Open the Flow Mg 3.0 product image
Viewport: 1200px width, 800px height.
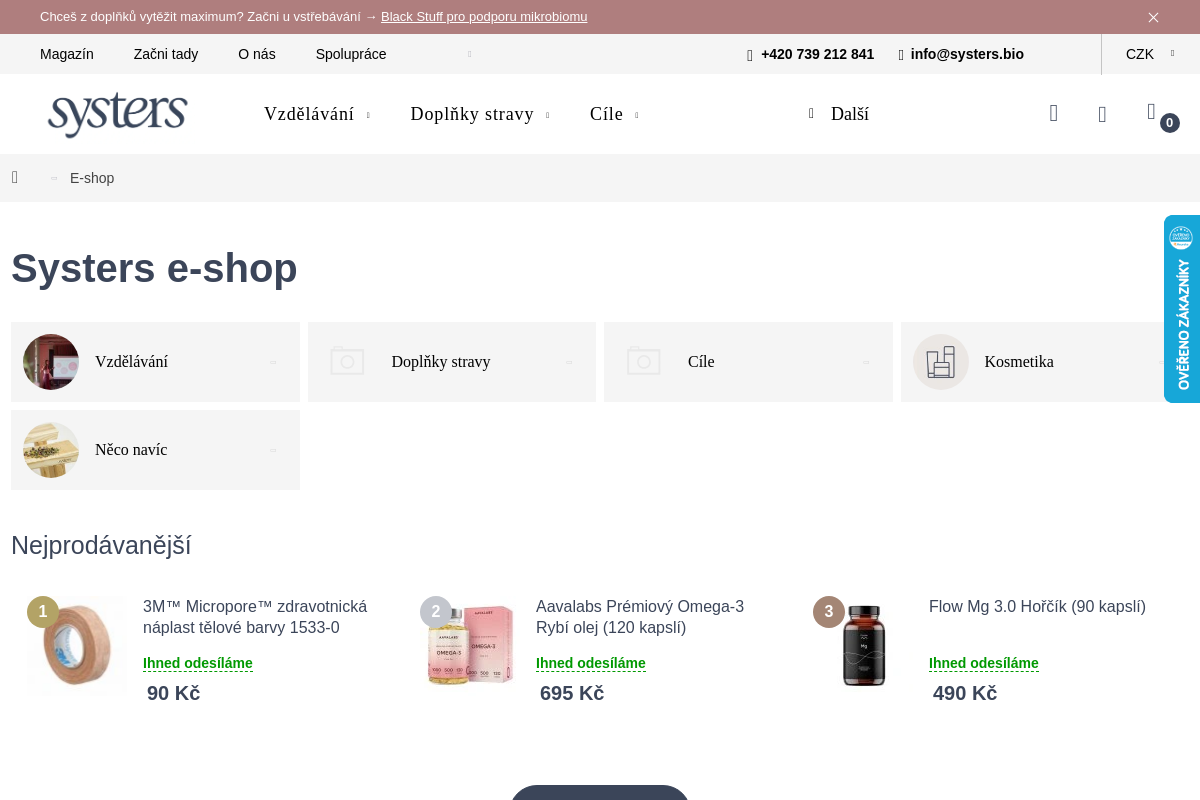pyautogui.click(x=863, y=646)
